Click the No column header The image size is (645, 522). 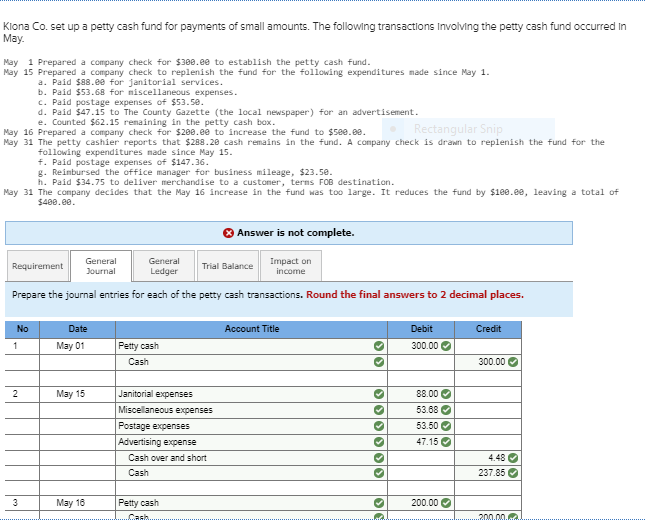click(22, 329)
